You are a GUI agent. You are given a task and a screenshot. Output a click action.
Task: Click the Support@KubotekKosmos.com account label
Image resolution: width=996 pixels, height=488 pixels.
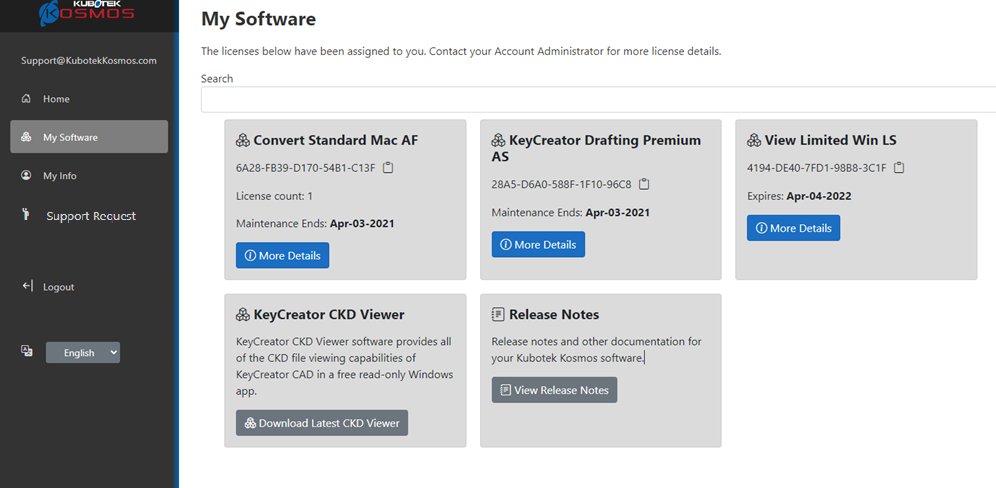(x=89, y=60)
